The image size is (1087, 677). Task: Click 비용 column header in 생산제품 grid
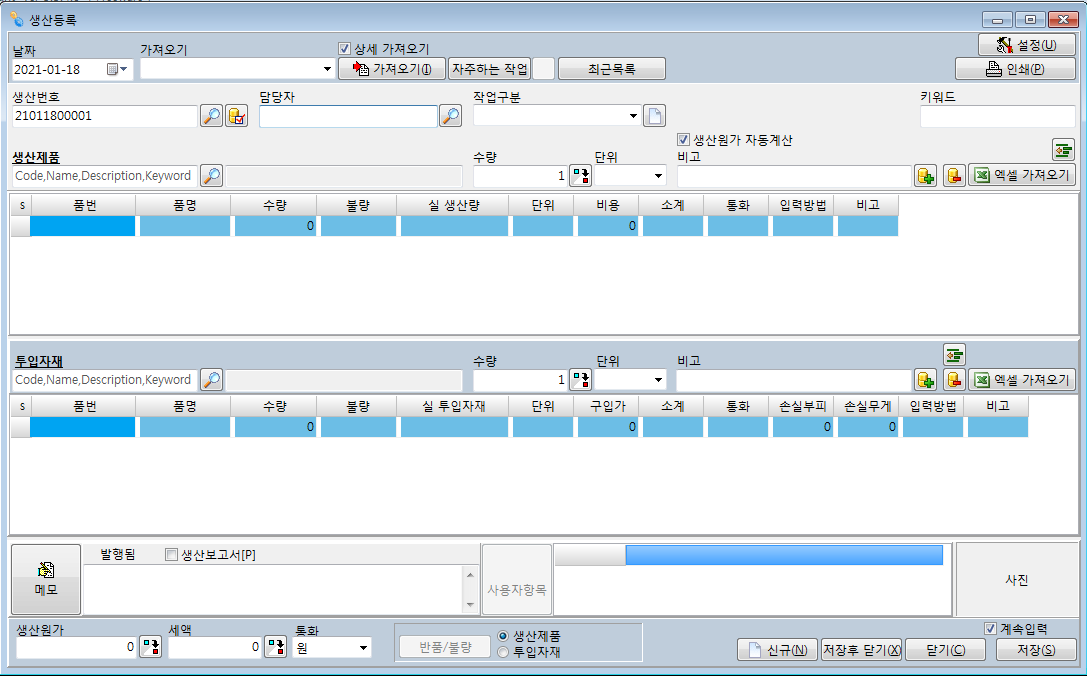point(607,205)
